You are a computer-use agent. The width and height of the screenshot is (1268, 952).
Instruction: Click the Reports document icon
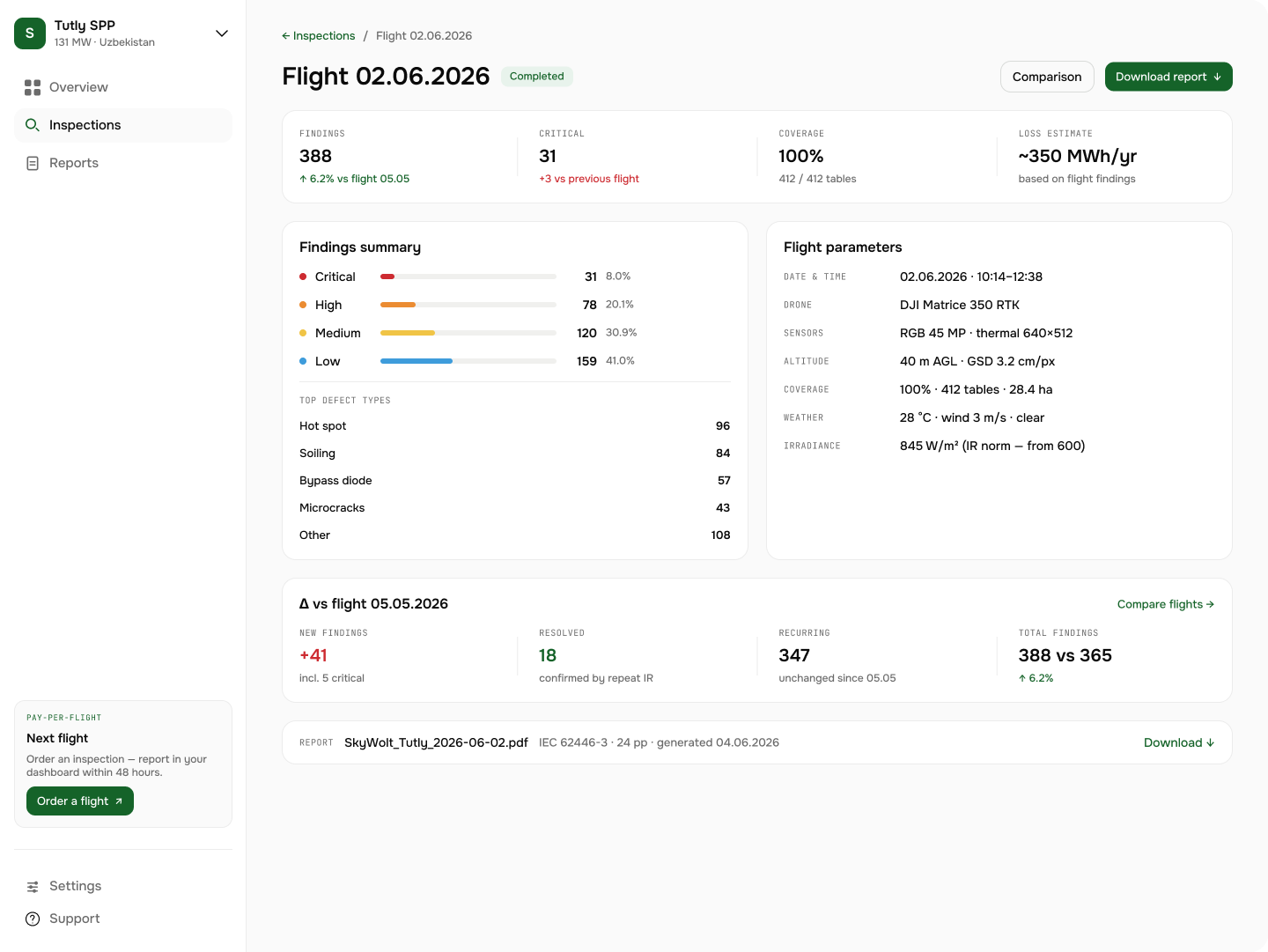(33, 163)
